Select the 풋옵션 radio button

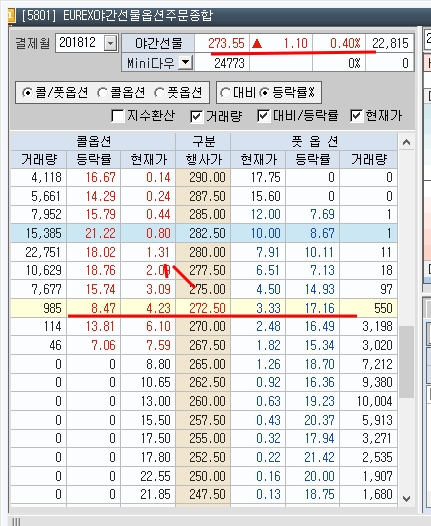[x=159, y=92]
